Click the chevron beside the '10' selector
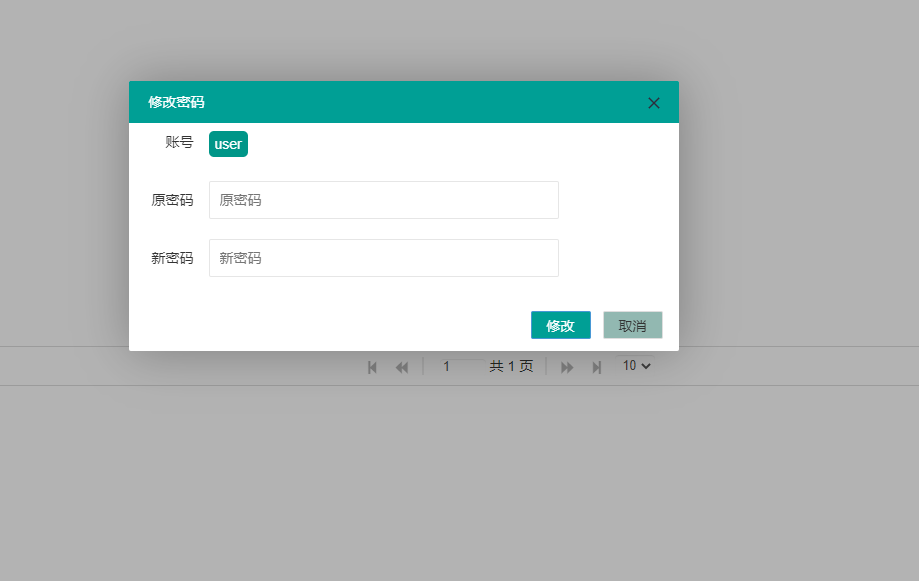Screen dimensions: 919x581 pos(645,366)
